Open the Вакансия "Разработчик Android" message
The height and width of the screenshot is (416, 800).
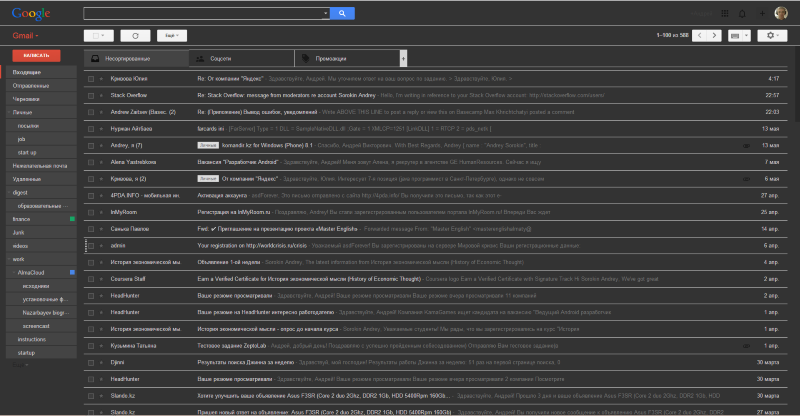tap(238, 162)
